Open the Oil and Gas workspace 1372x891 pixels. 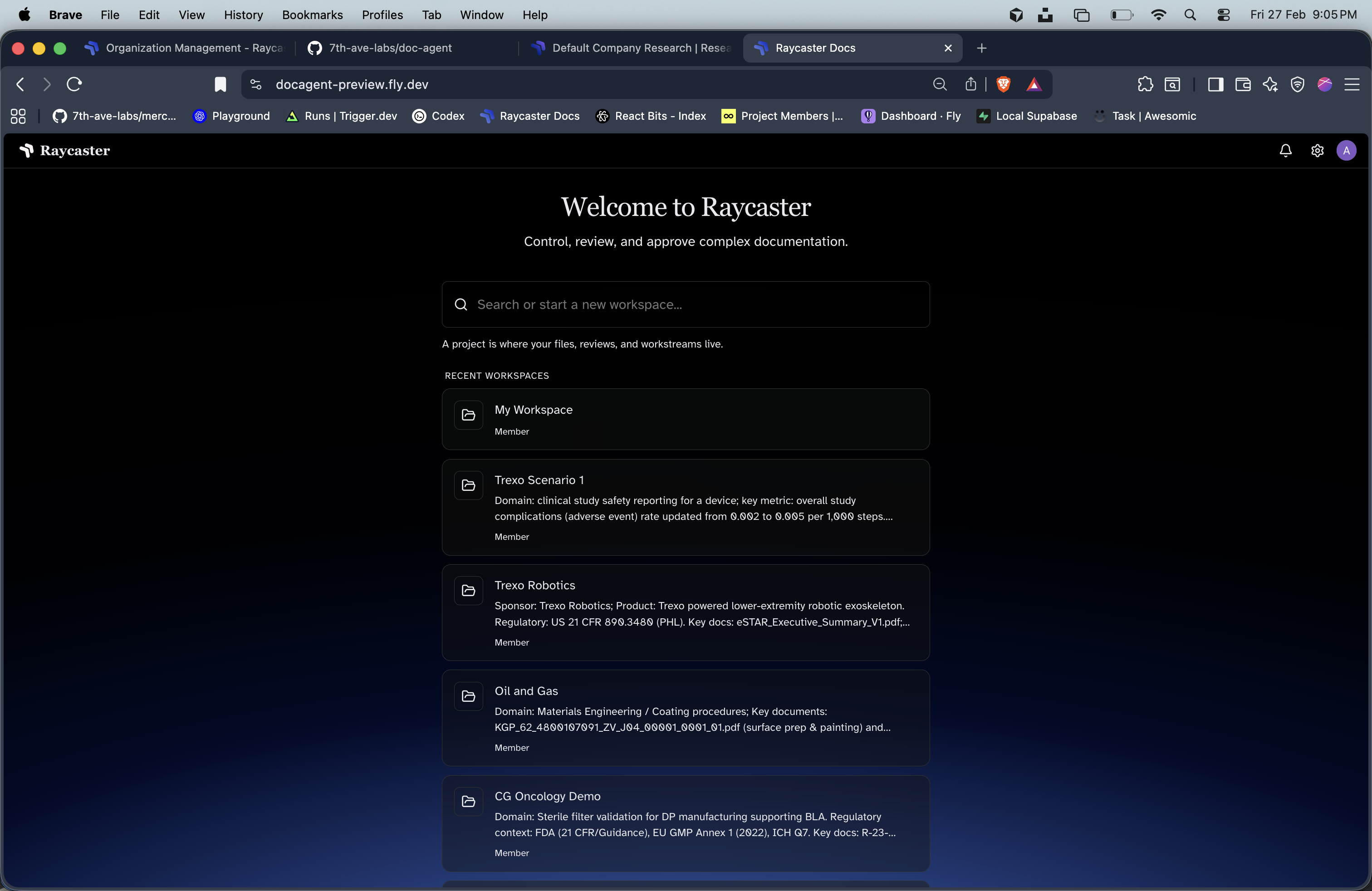point(685,718)
